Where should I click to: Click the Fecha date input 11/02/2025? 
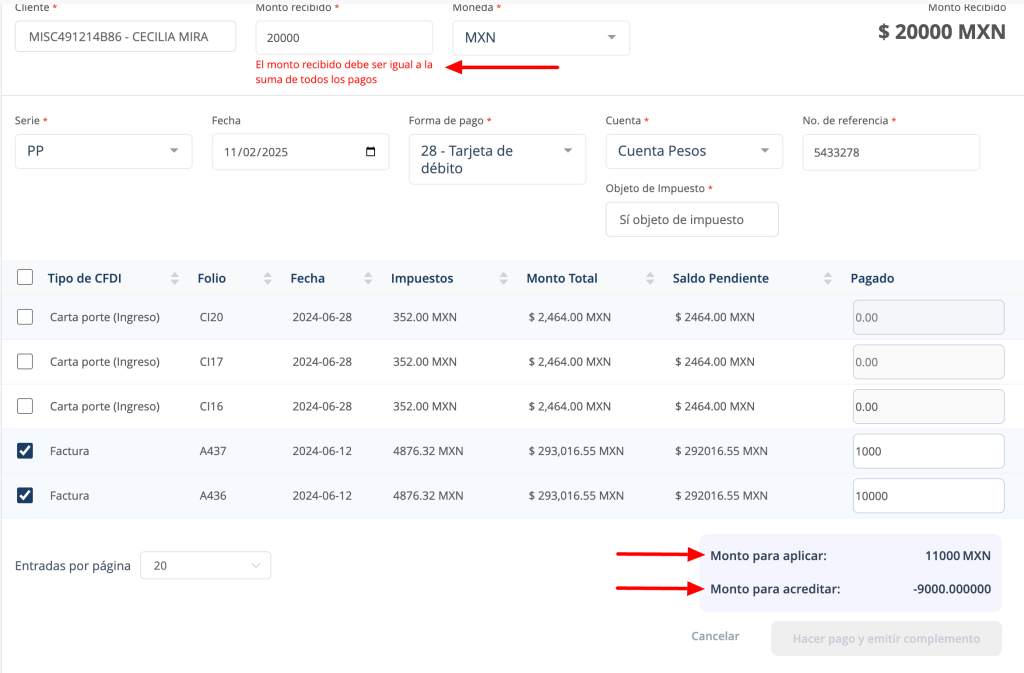pyautogui.click(x=300, y=152)
